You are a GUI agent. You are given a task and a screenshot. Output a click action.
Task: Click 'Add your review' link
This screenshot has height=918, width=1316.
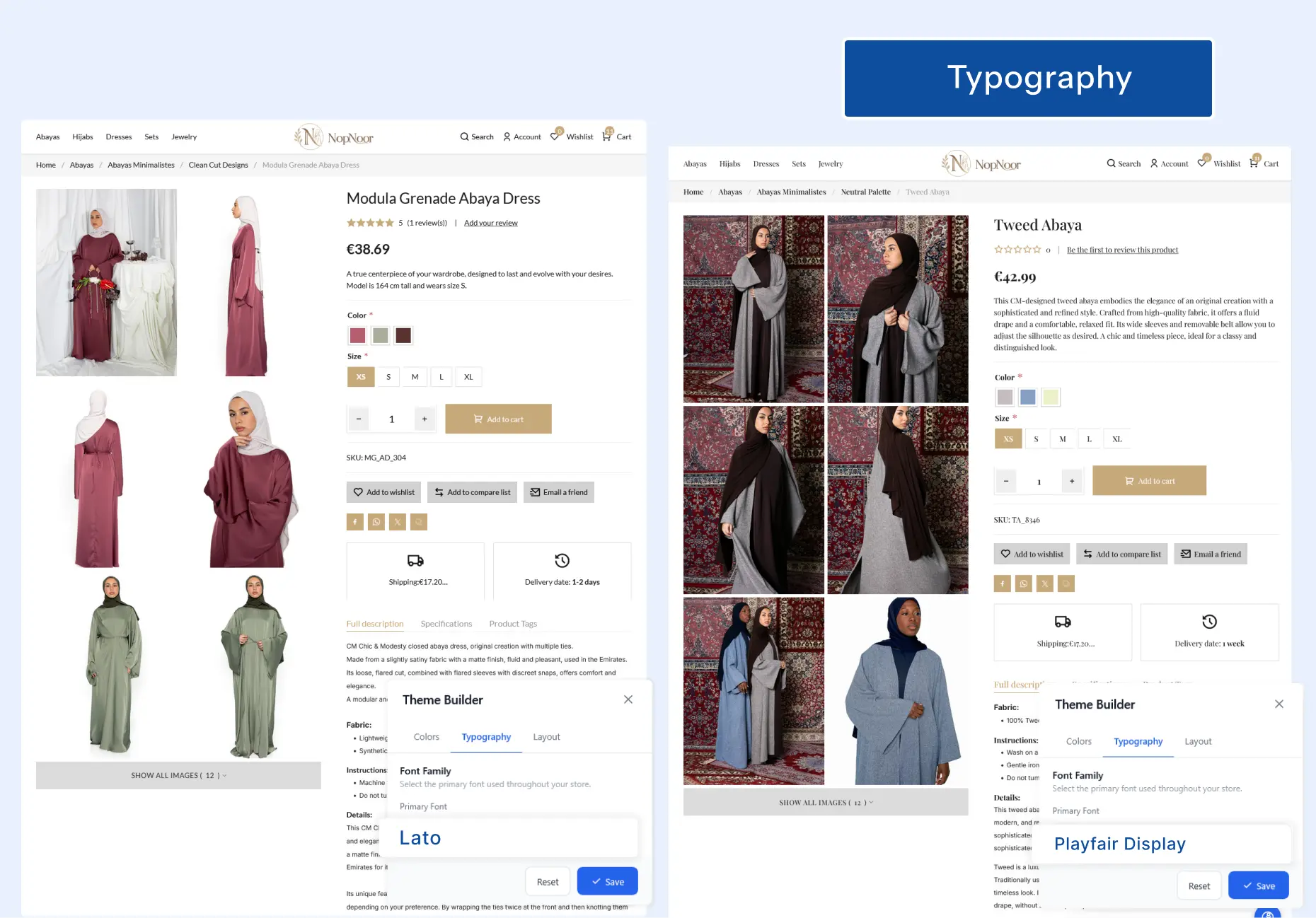coord(491,223)
